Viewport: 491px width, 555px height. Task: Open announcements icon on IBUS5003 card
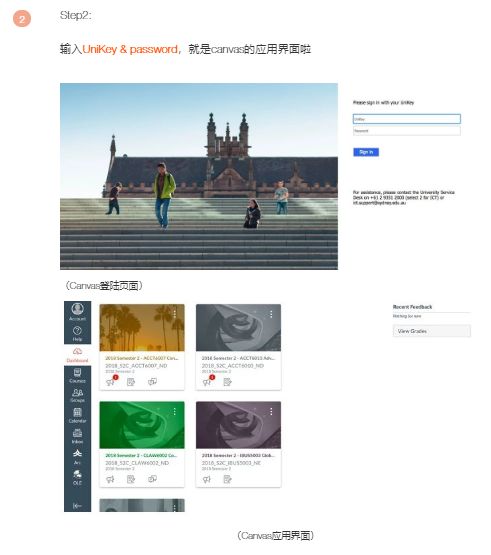pos(207,479)
